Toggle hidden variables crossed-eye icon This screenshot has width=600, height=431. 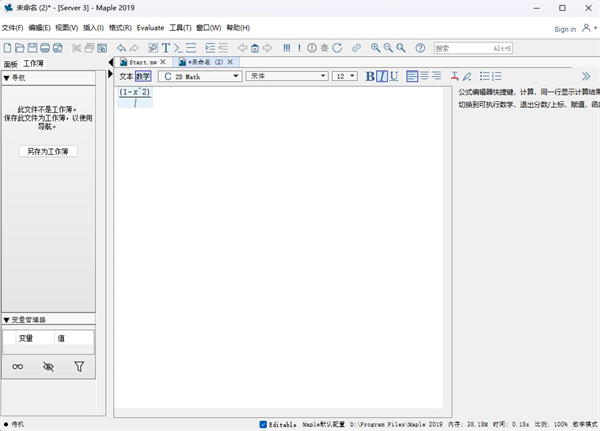[x=48, y=367]
